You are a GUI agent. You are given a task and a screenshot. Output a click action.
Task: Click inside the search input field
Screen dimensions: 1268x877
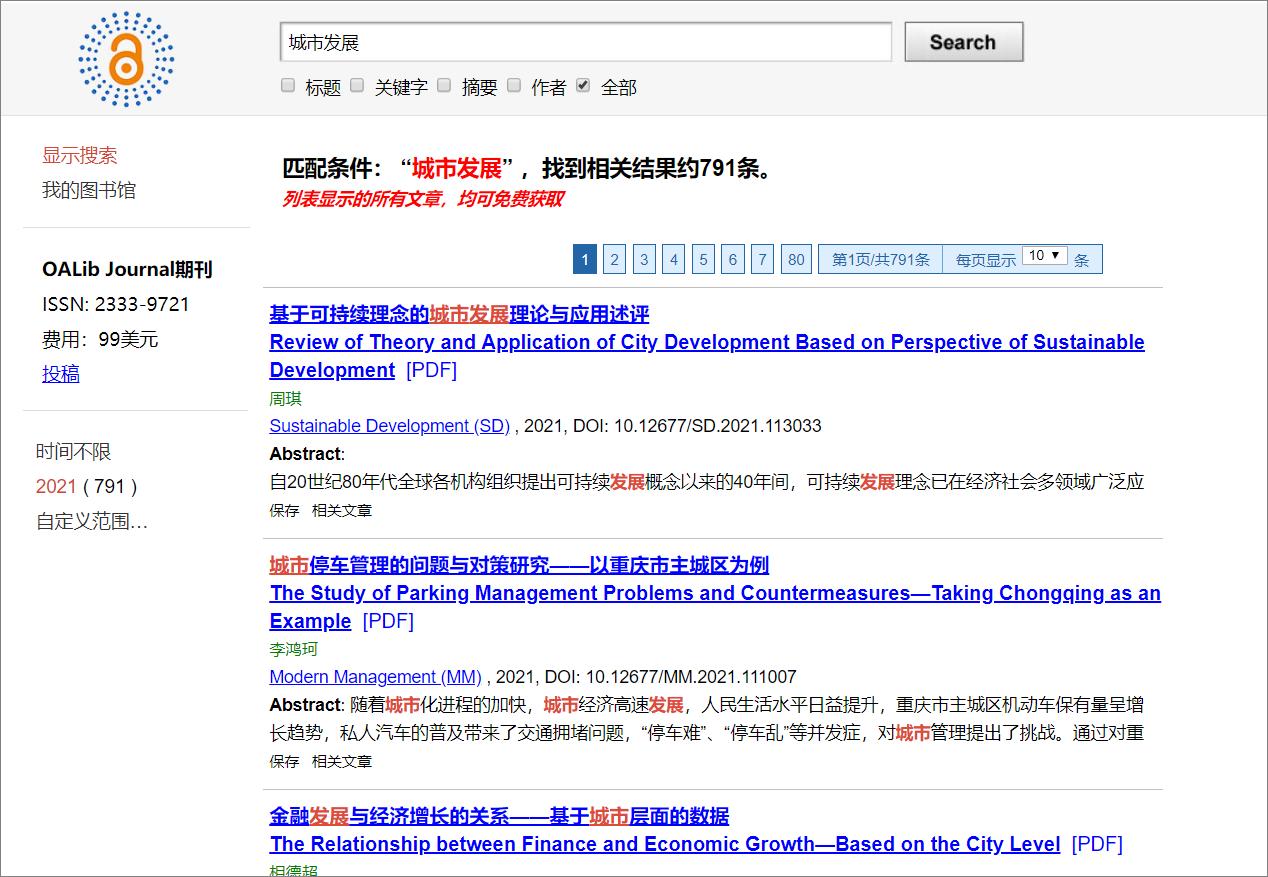585,42
